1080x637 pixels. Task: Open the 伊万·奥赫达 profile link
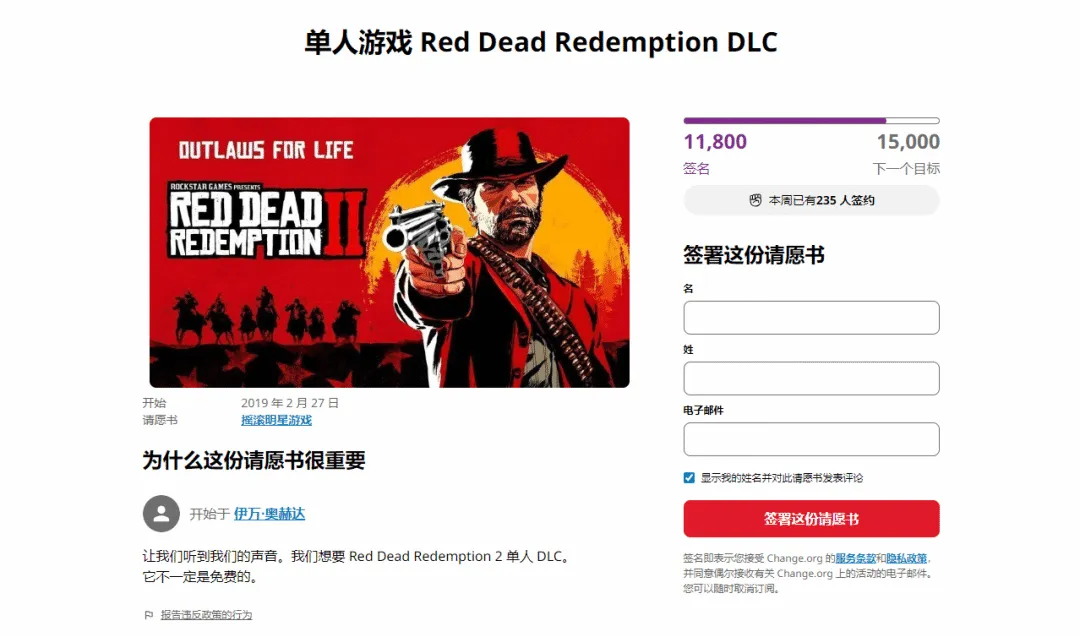click(269, 514)
